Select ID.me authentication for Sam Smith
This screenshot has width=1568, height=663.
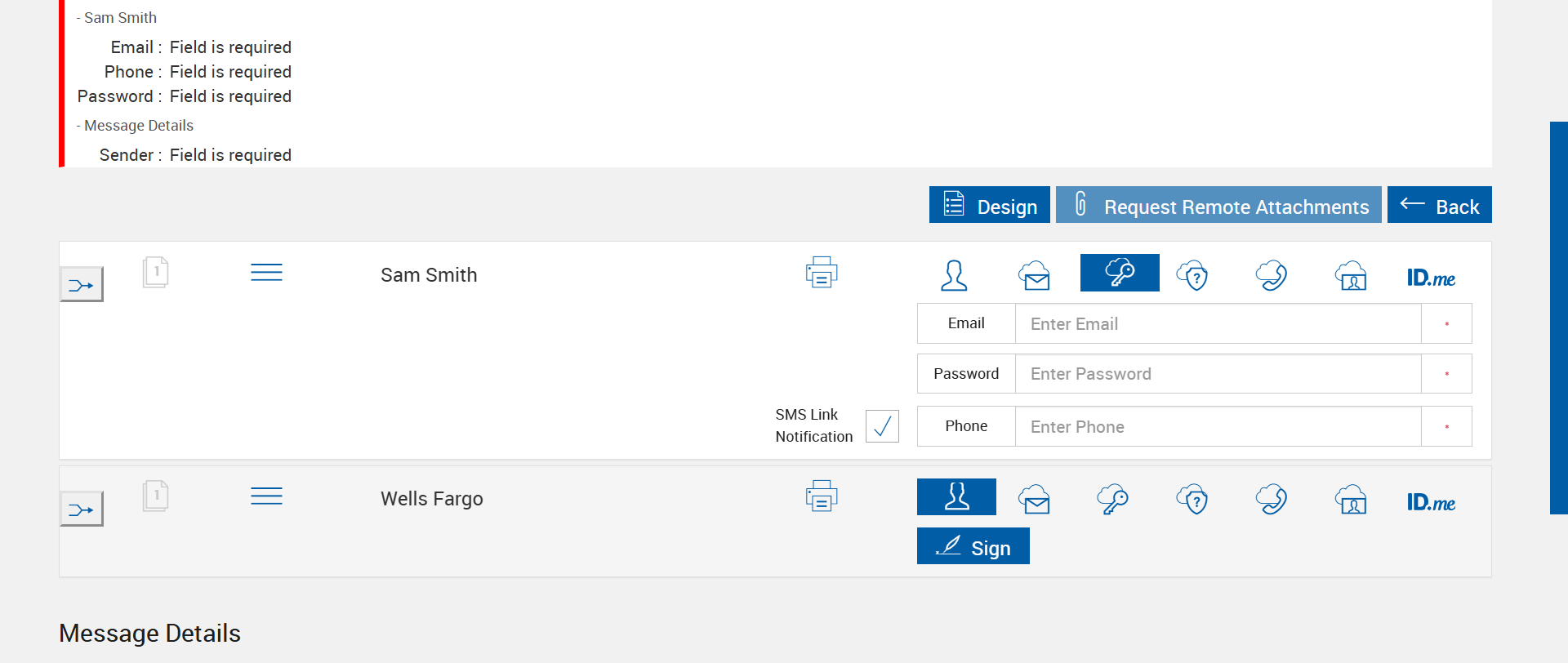1431,278
